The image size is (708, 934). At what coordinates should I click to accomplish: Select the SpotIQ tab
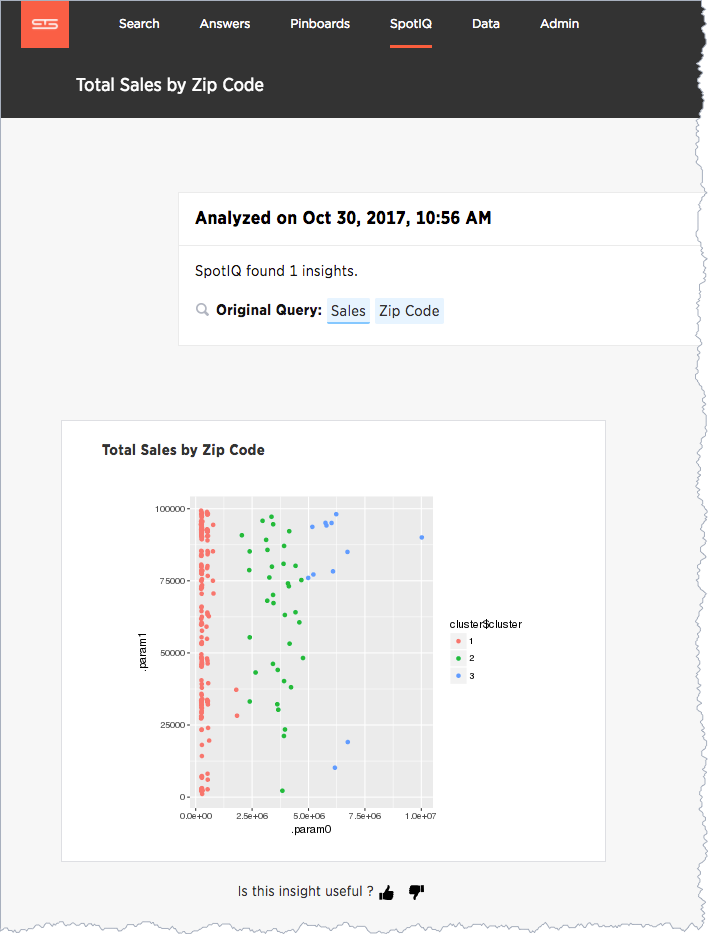[411, 24]
